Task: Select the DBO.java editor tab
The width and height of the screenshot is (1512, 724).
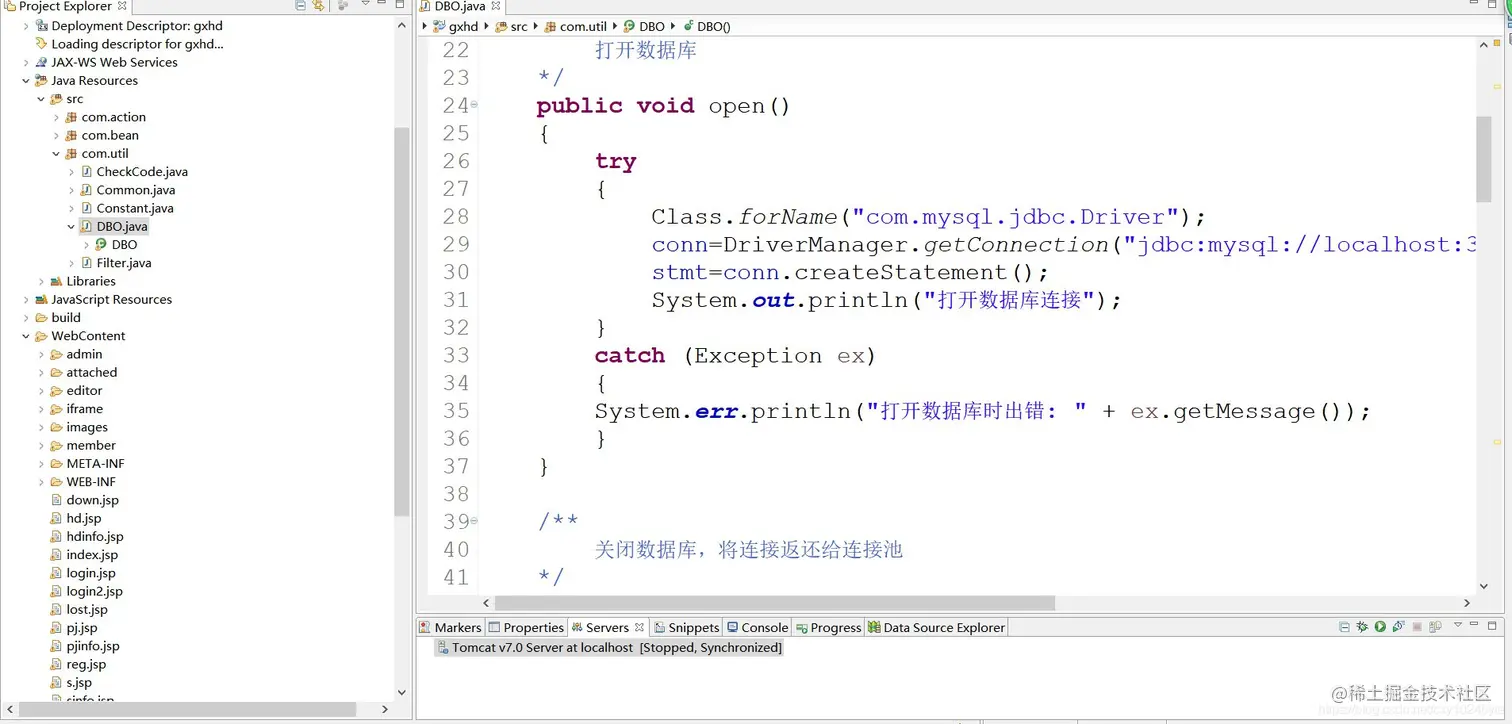Action: (459, 6)
